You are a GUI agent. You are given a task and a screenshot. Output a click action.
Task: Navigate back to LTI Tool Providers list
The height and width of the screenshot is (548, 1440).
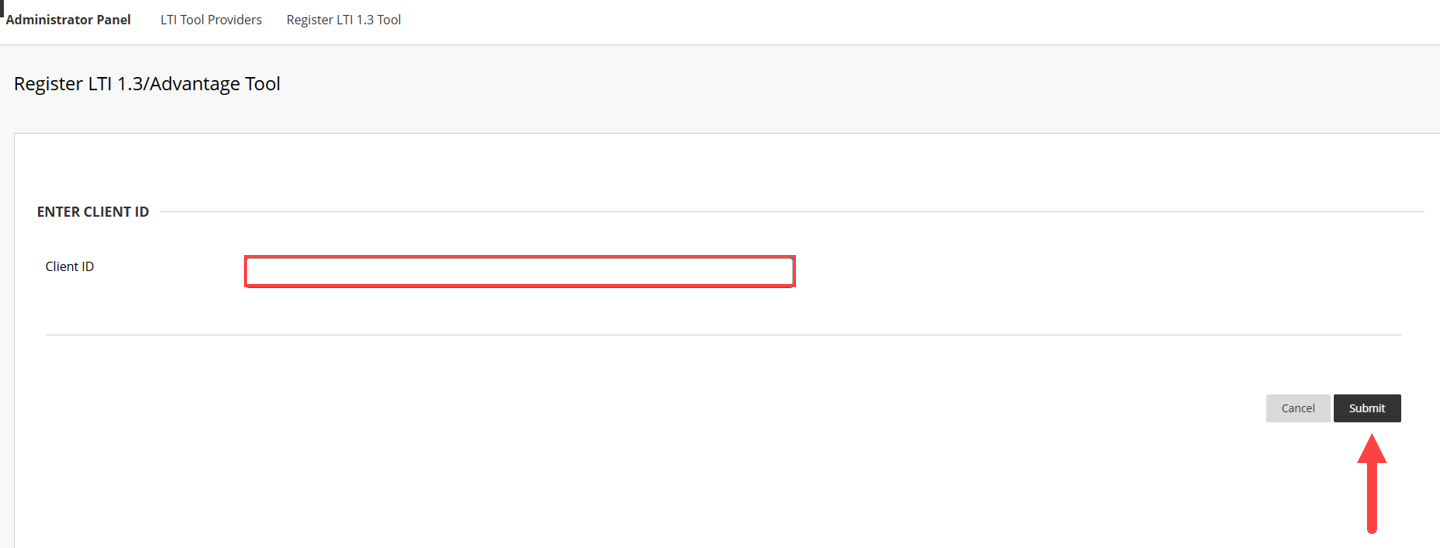(x=211, y=20)
